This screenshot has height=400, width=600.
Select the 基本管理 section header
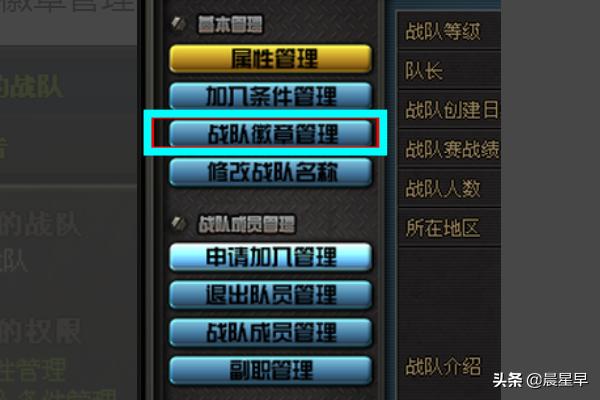click(x=230, y=24)
